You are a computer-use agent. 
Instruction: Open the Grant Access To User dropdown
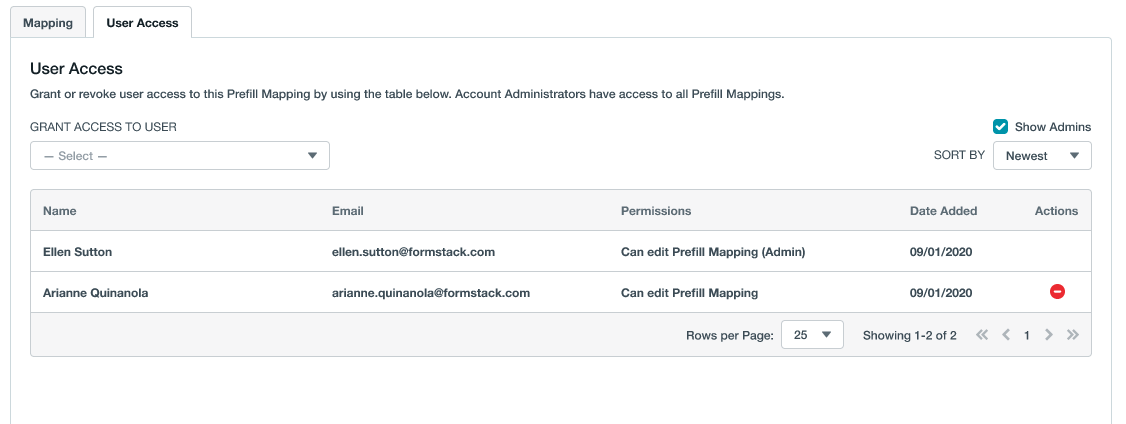tap(180, 156)
